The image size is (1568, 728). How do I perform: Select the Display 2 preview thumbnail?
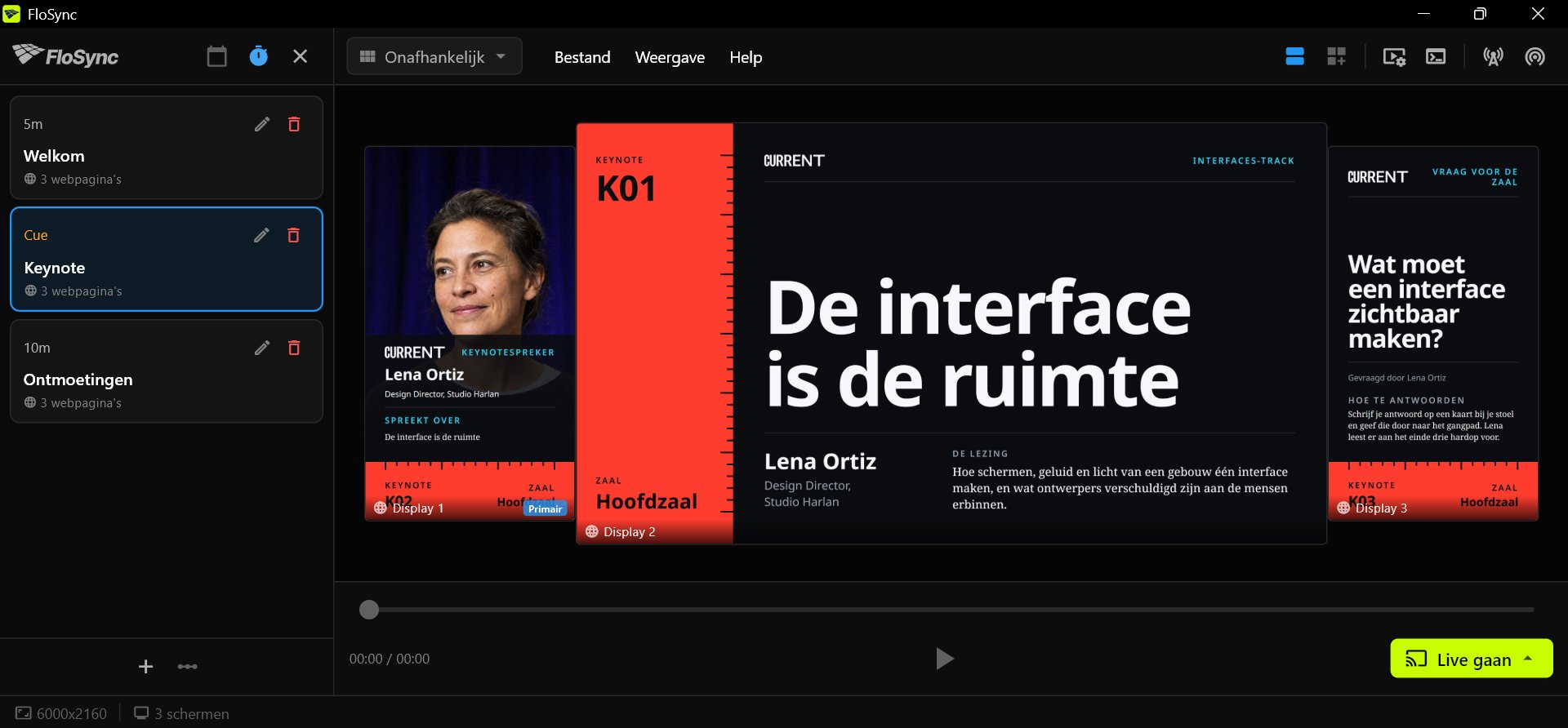pos(951,333)
